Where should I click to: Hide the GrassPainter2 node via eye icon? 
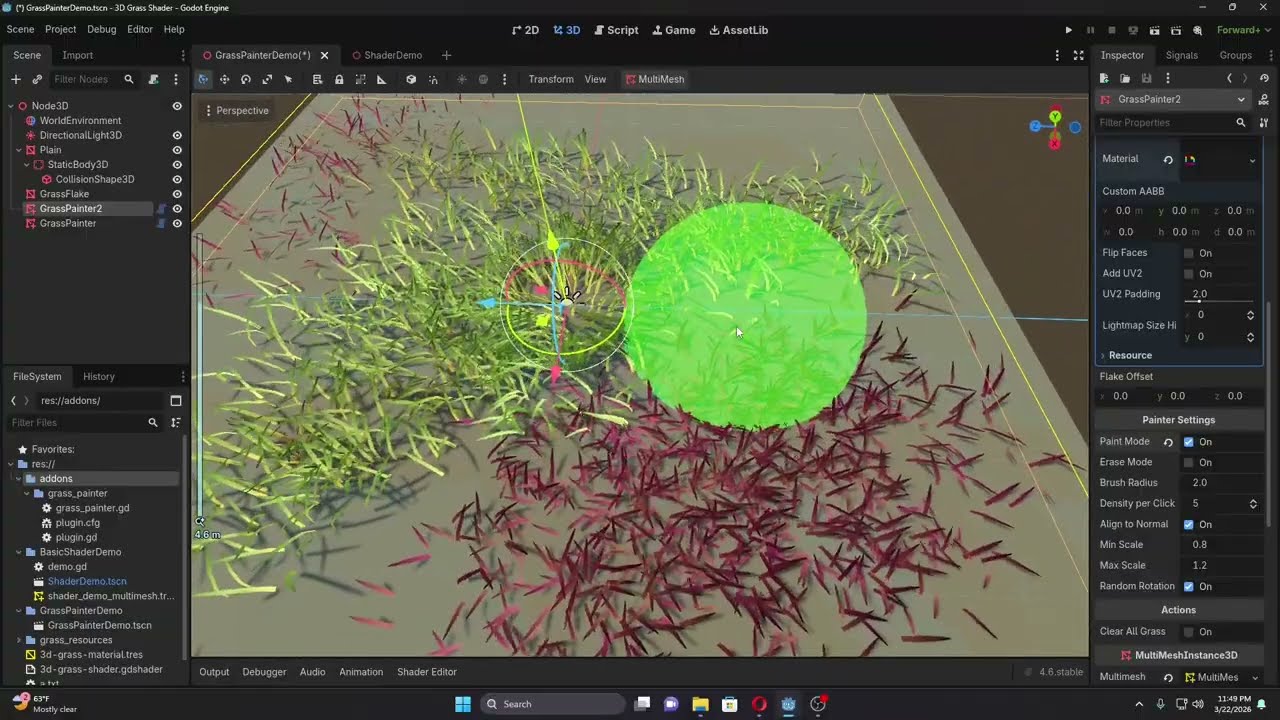click(x=177, y=208)
